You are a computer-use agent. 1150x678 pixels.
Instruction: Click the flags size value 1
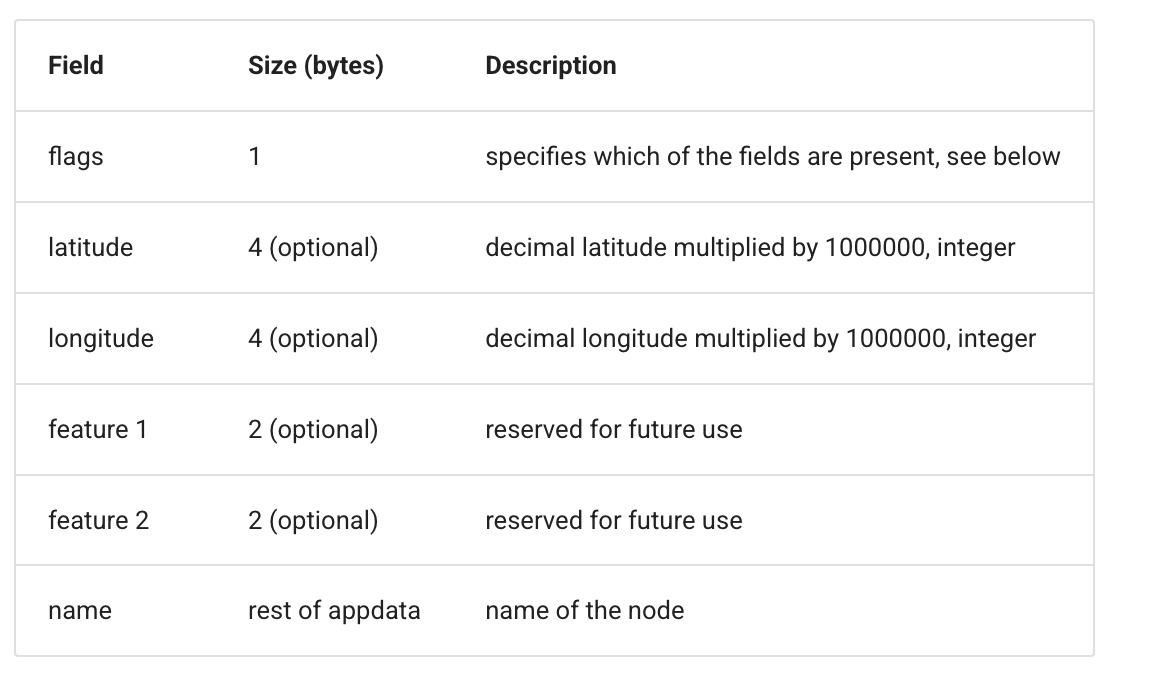coord(254,156)
